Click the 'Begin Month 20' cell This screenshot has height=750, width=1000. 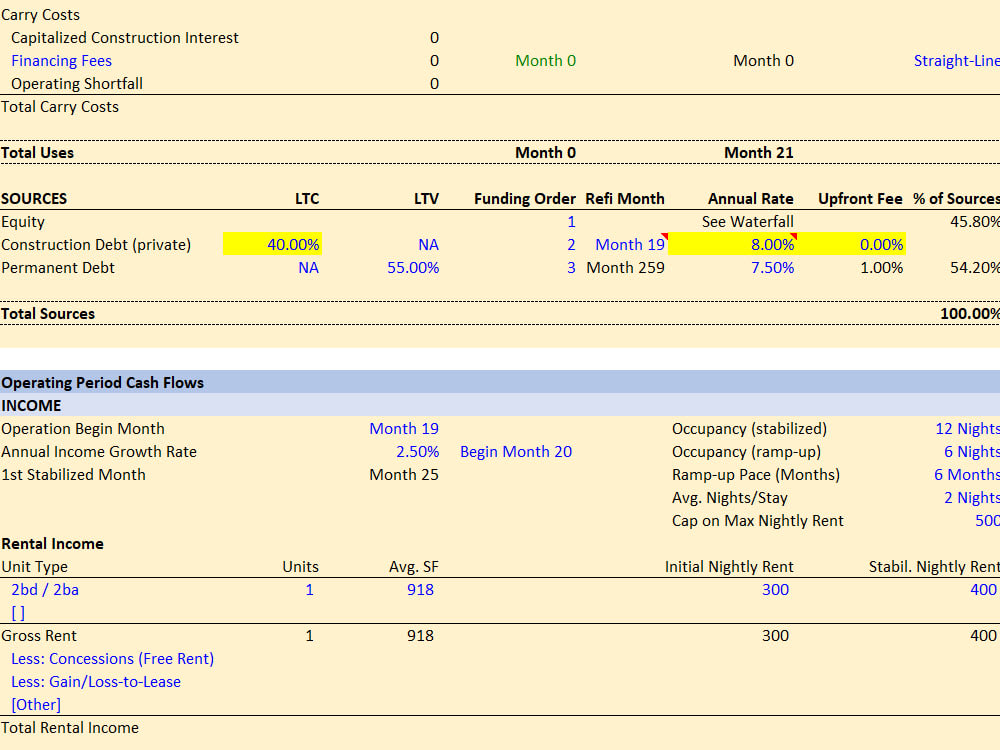[516, 452]
